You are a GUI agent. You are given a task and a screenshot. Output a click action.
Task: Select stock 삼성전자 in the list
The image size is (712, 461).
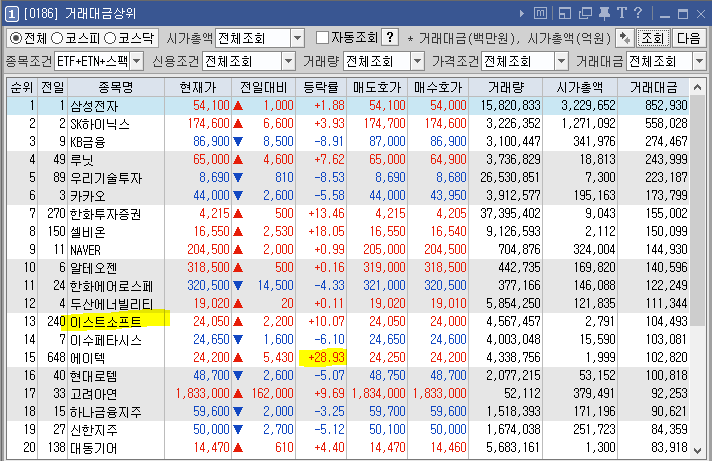click(94, 106)
